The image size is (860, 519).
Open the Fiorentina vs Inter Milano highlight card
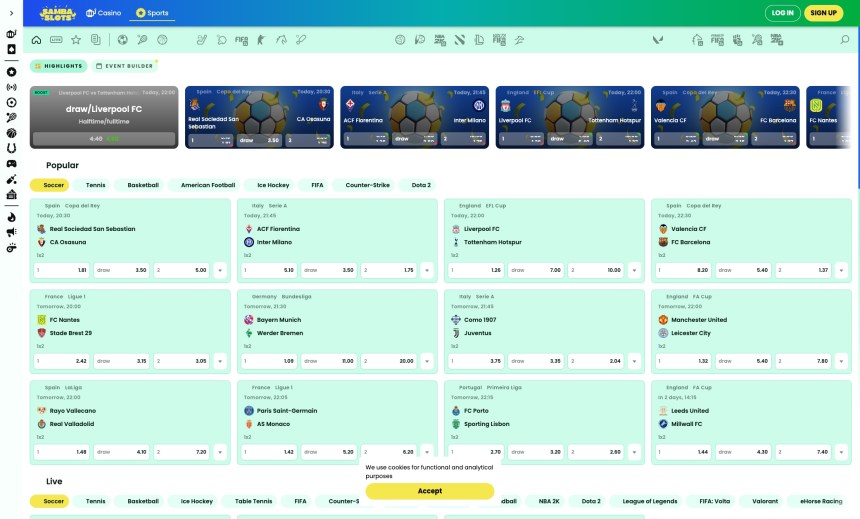pos(415,117)
